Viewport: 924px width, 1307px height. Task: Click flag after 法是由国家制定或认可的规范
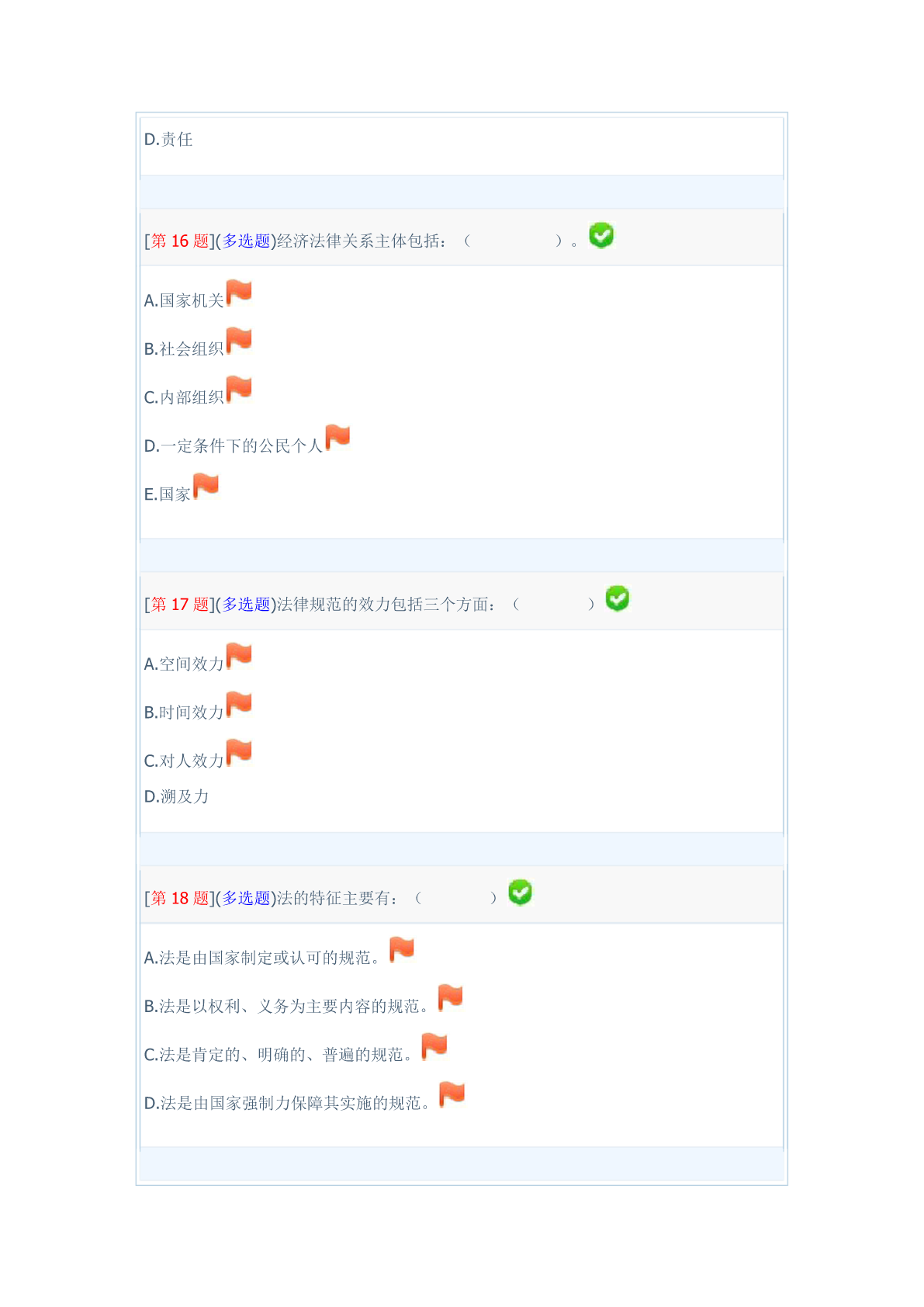402,949
